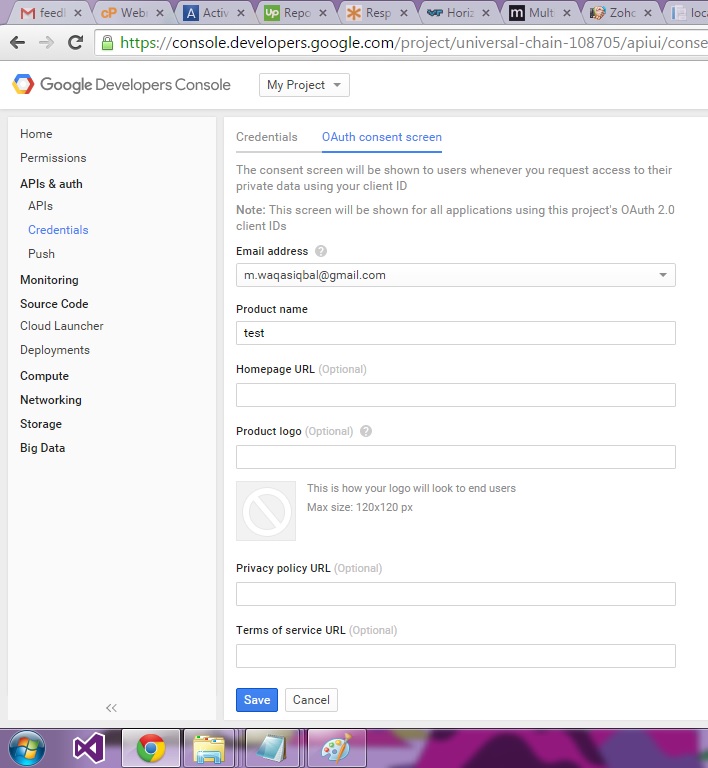Expand the Email address dropdown
708x768 pixels.
click(x=456, y=275)
